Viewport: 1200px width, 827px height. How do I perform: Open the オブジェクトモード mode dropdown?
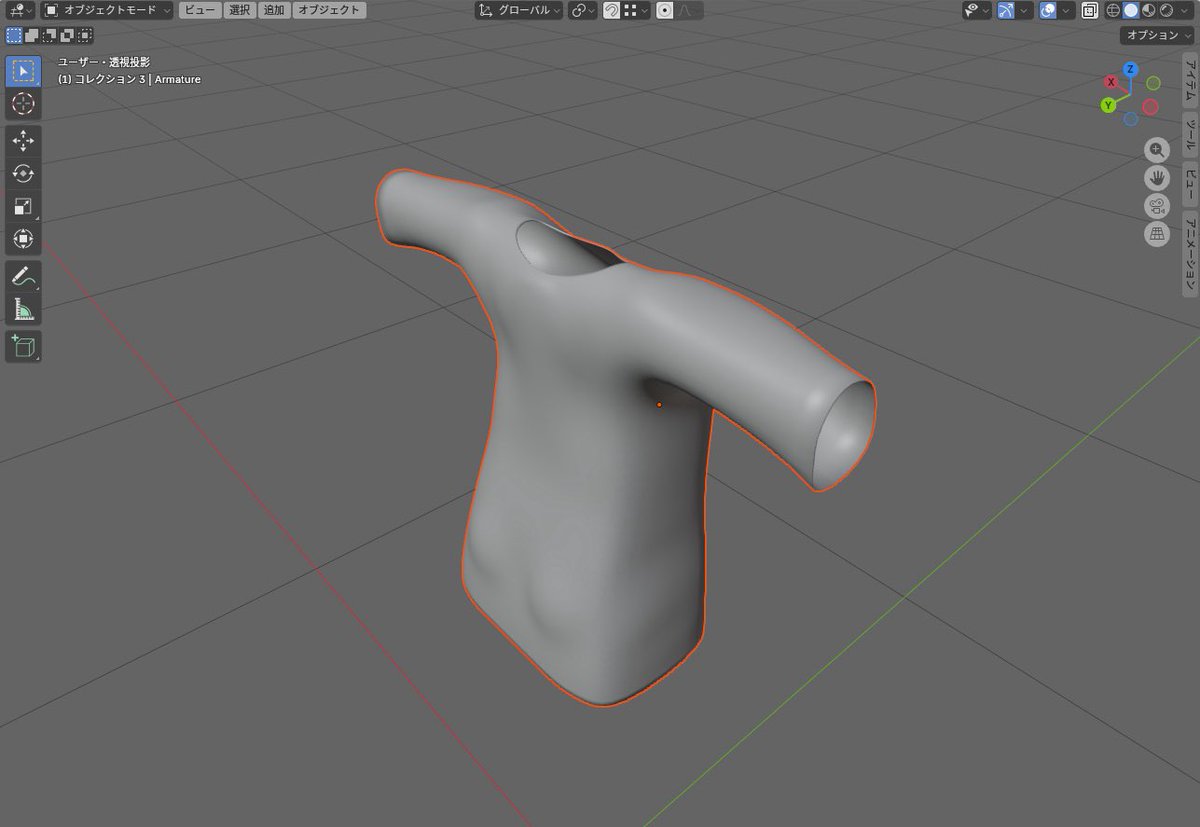(x=107, y=10)
